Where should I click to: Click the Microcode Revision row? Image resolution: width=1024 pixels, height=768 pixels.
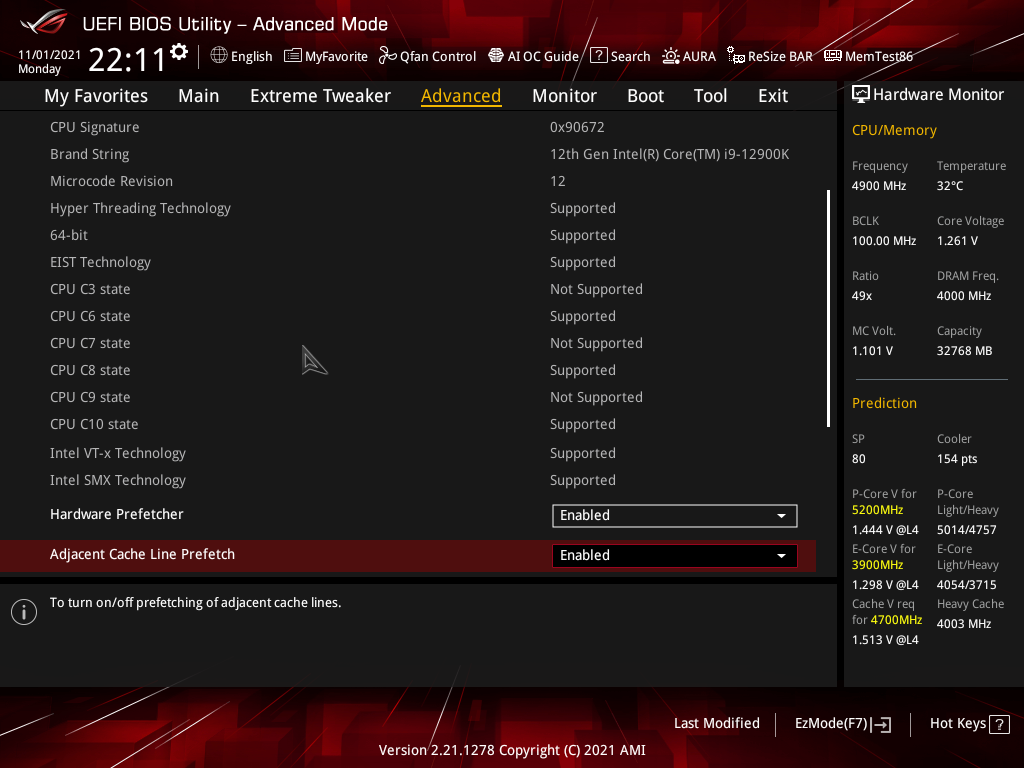[408, 181]
